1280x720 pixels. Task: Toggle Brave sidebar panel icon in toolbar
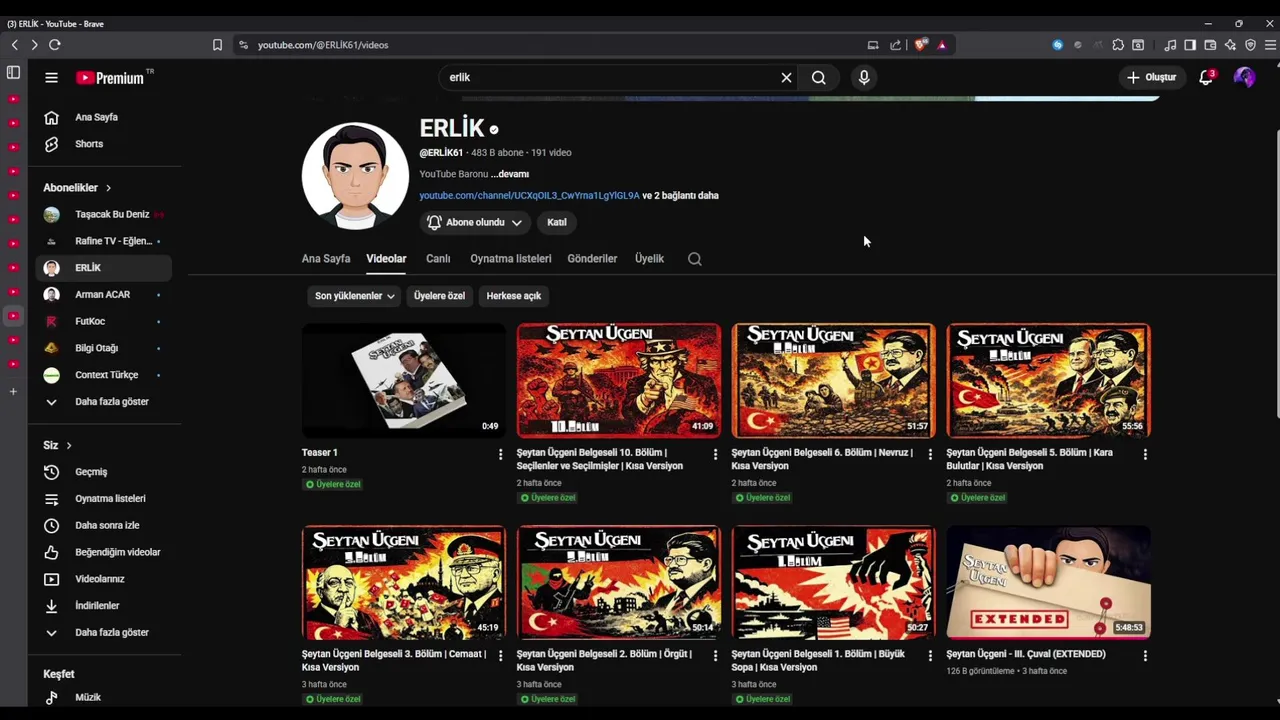(1190, 45)
